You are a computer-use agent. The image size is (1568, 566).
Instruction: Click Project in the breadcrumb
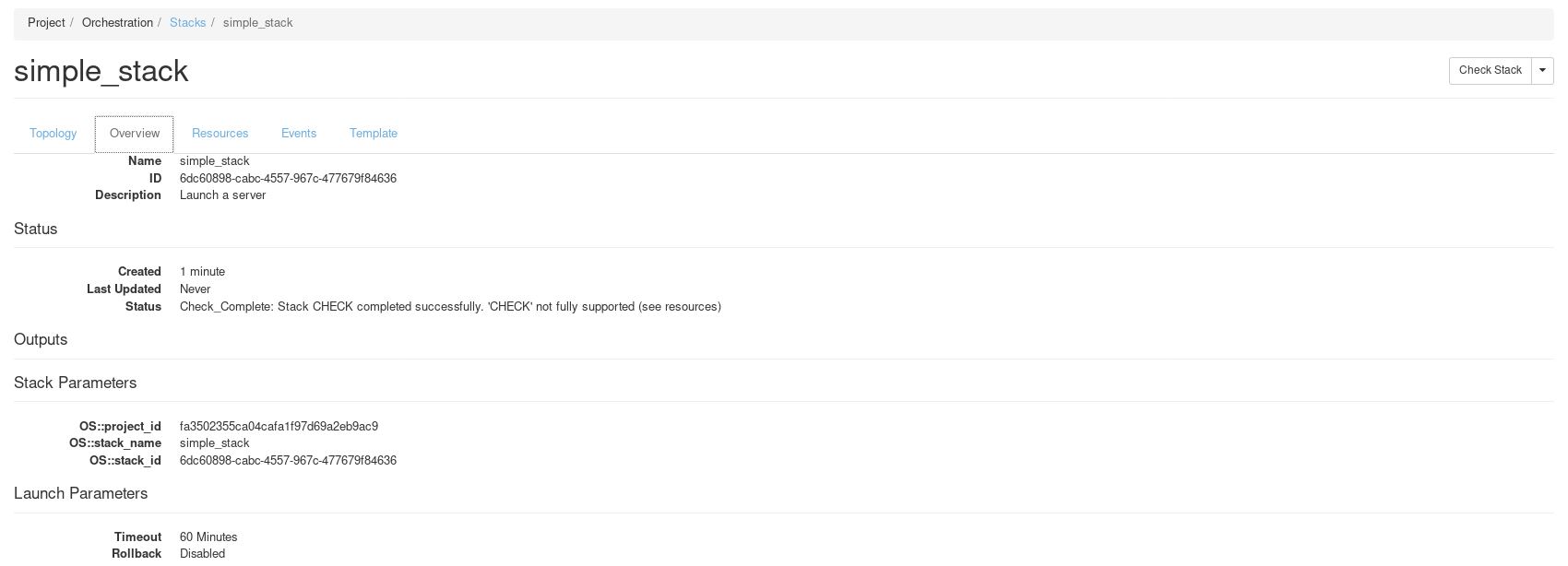pyautogui.click(x=46, y=23)
